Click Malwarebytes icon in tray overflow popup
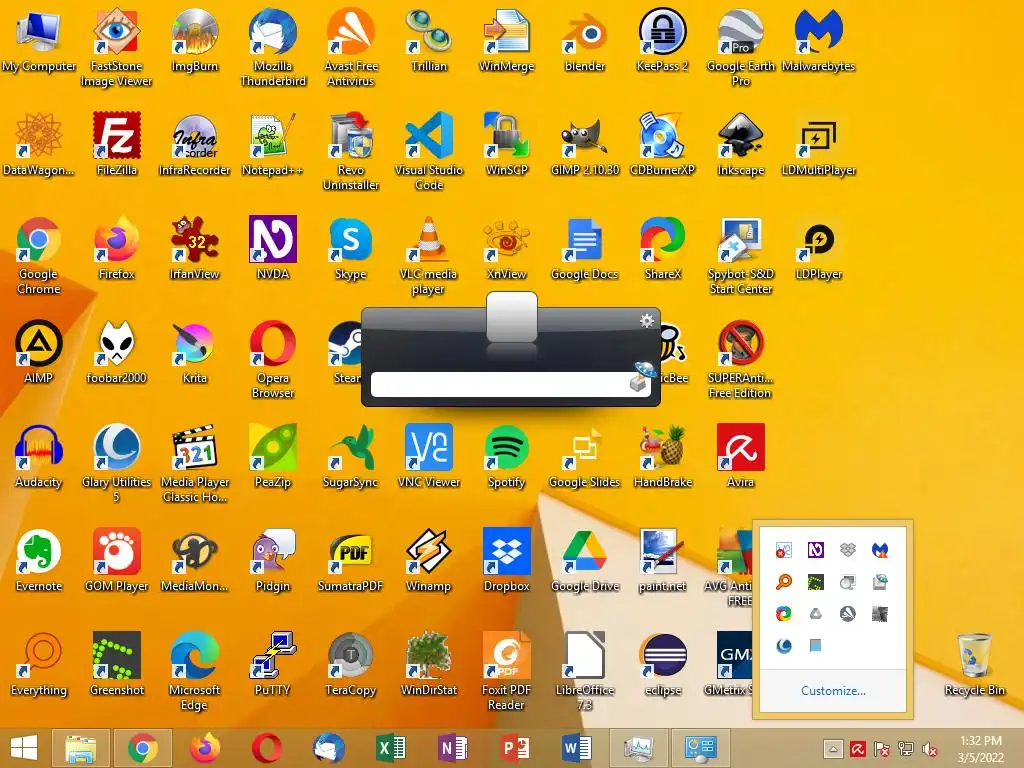Image resolution: width=1024 pixels, height=768 pixels. click(x=880, y=550)
